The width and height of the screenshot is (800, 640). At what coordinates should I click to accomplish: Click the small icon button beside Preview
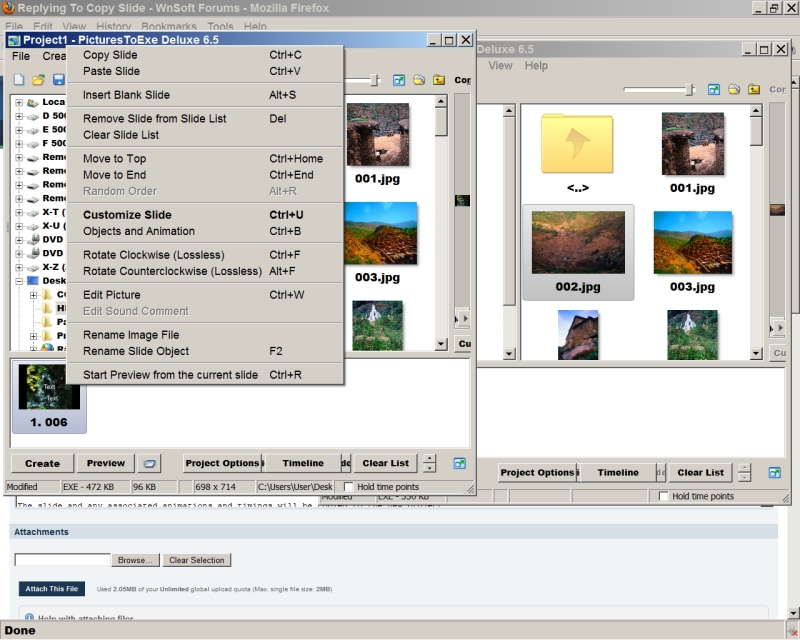point(149,463)
